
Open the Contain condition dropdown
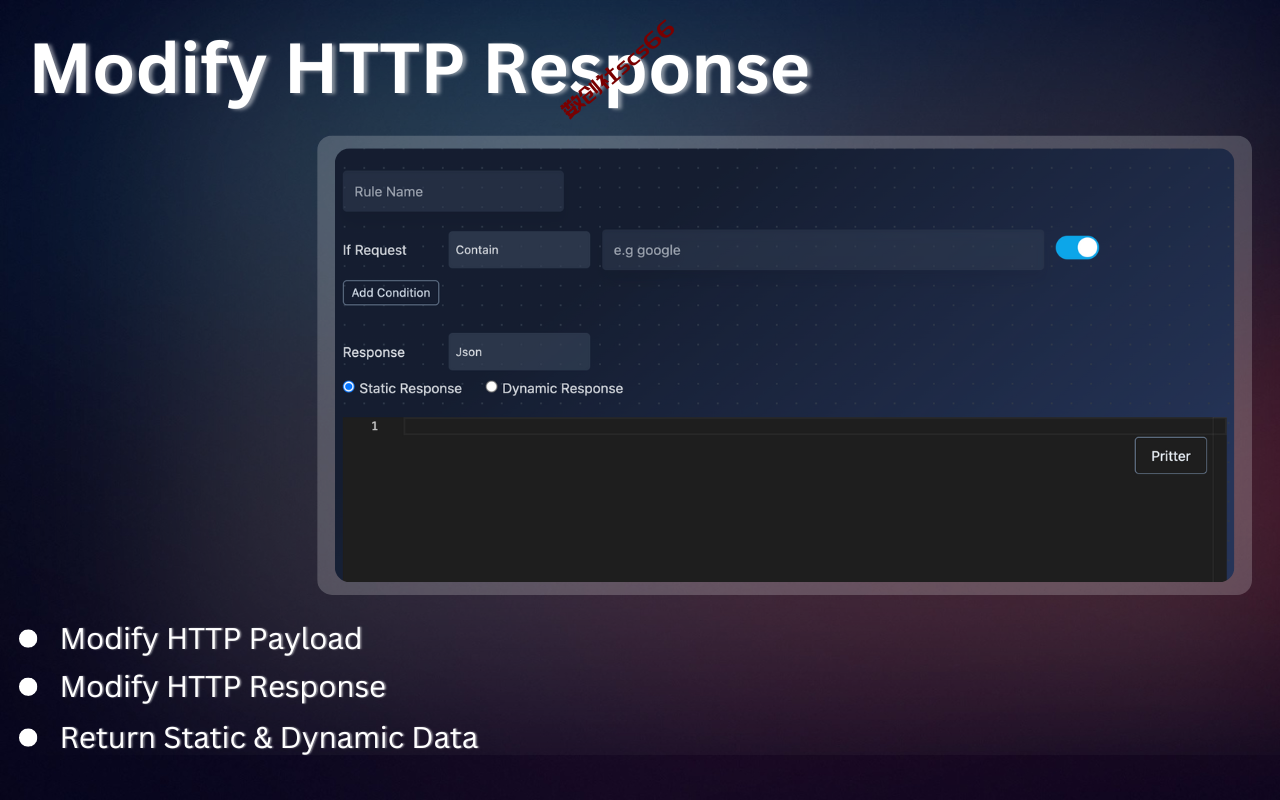tap(519, 250)
